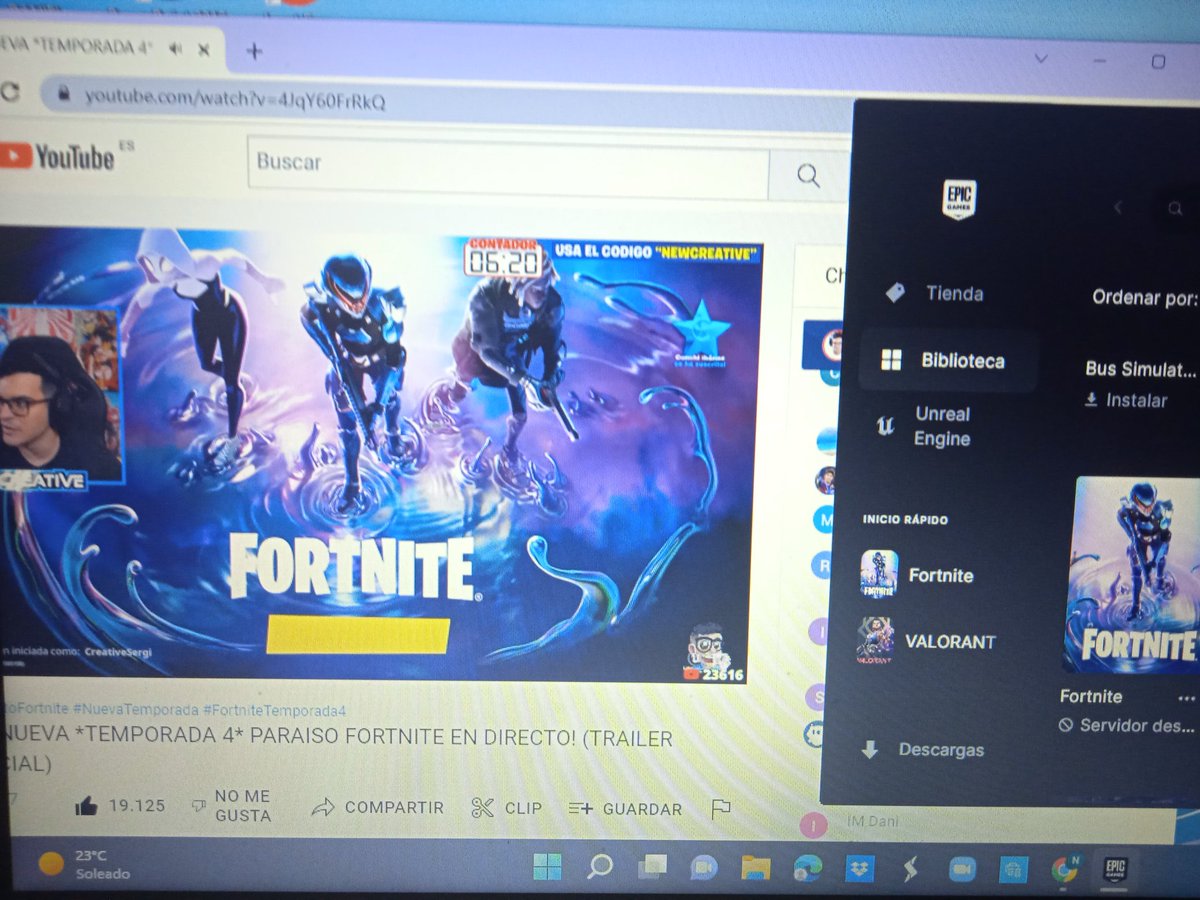Click the muted speaker icon on tab

177,49
